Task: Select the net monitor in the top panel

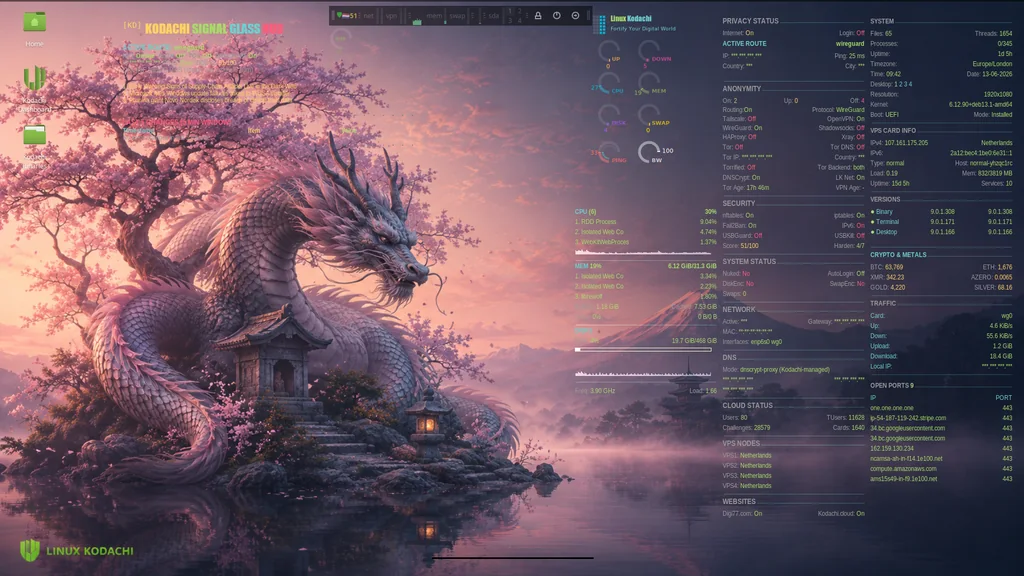Action: (368, 16)
